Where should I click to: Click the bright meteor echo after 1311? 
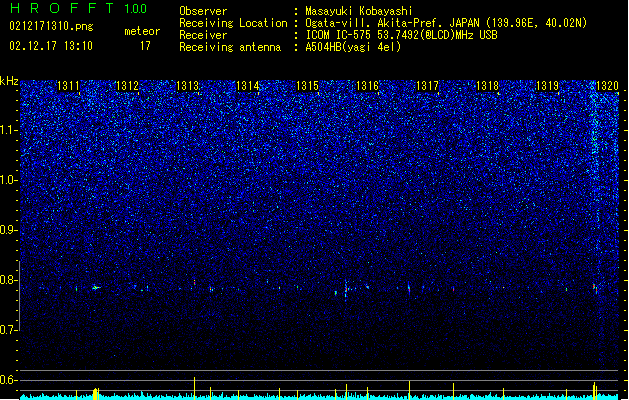point(96,287)
